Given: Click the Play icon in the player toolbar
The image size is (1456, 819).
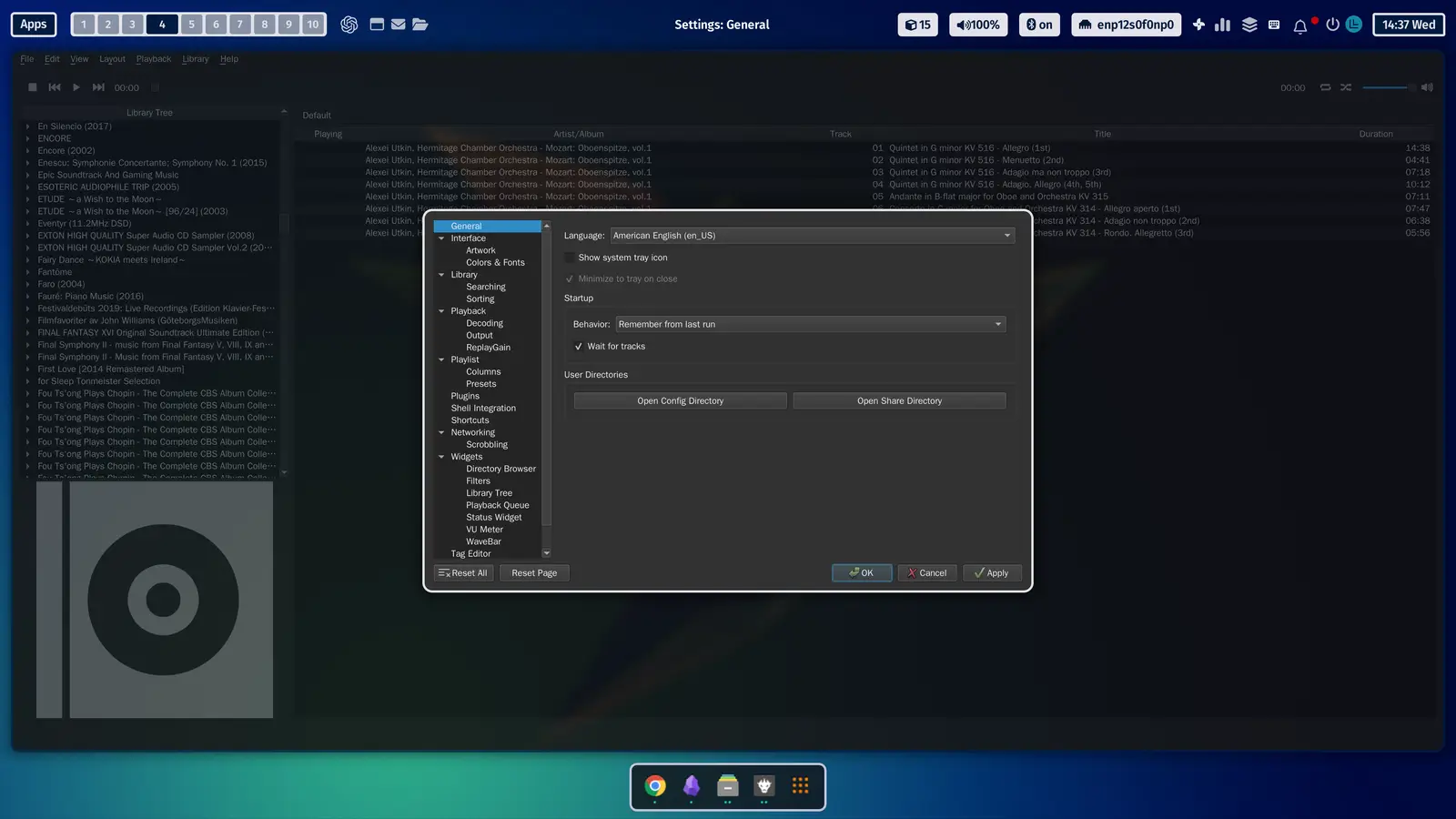Looking at the screenshot, I should click(x=76, y=87).
